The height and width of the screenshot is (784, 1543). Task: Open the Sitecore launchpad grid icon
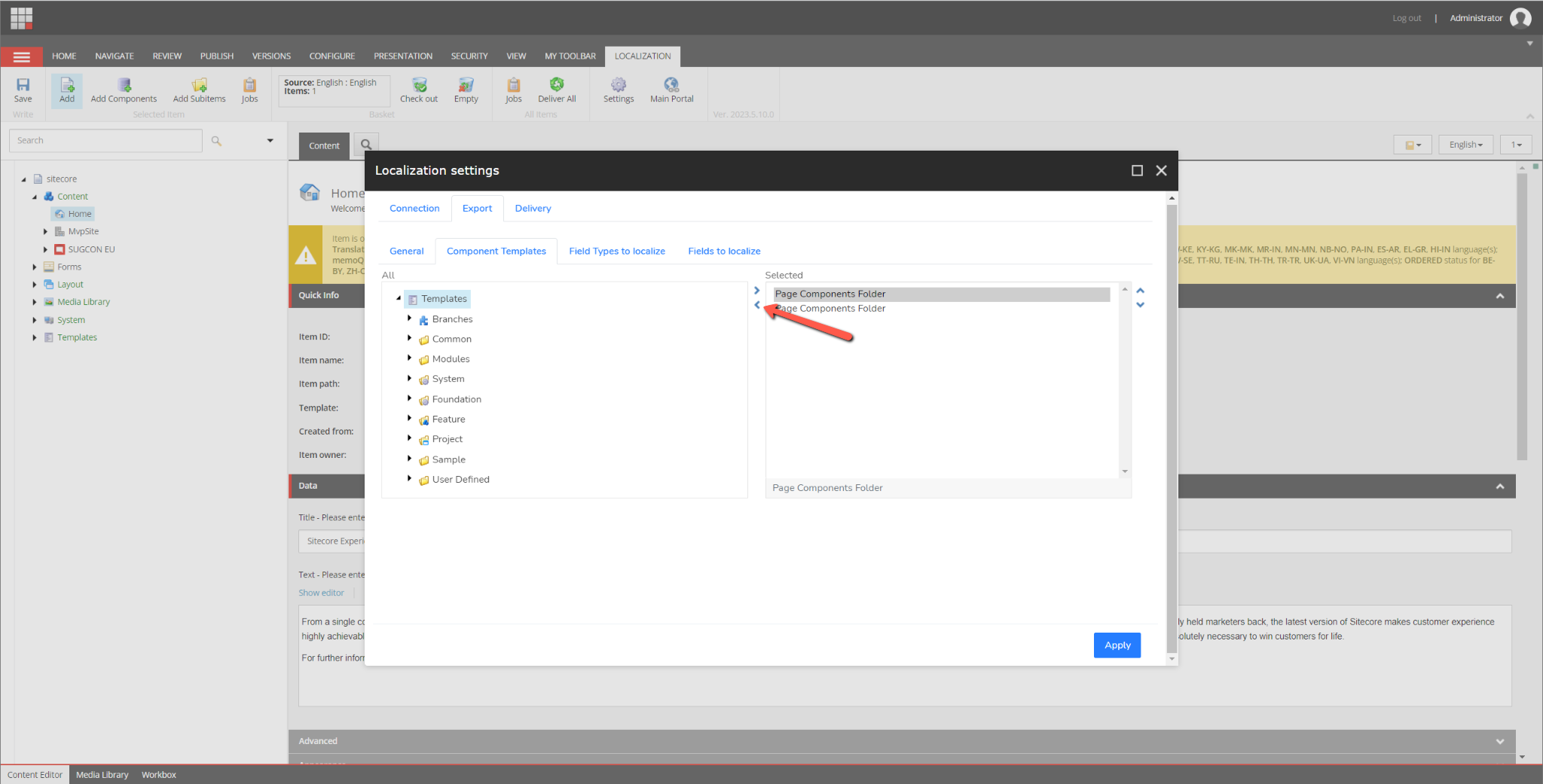point(21,18)
